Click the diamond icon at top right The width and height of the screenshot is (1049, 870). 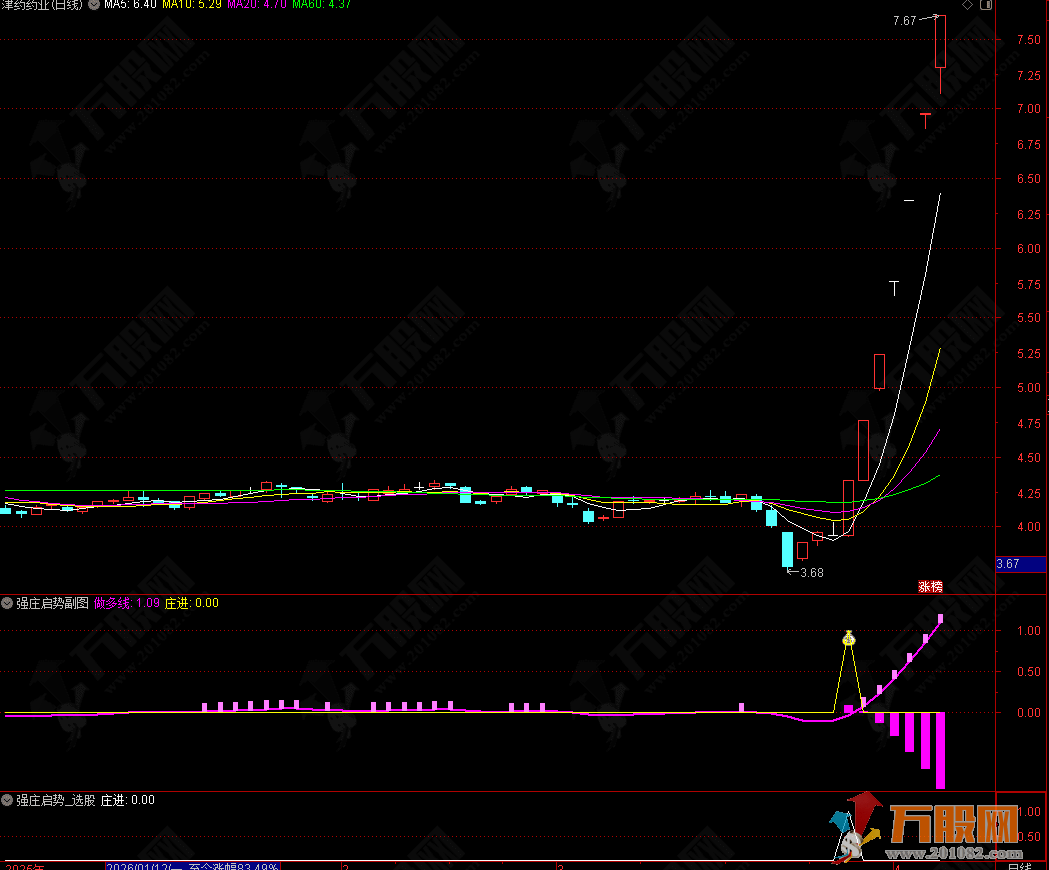[967, 6]
